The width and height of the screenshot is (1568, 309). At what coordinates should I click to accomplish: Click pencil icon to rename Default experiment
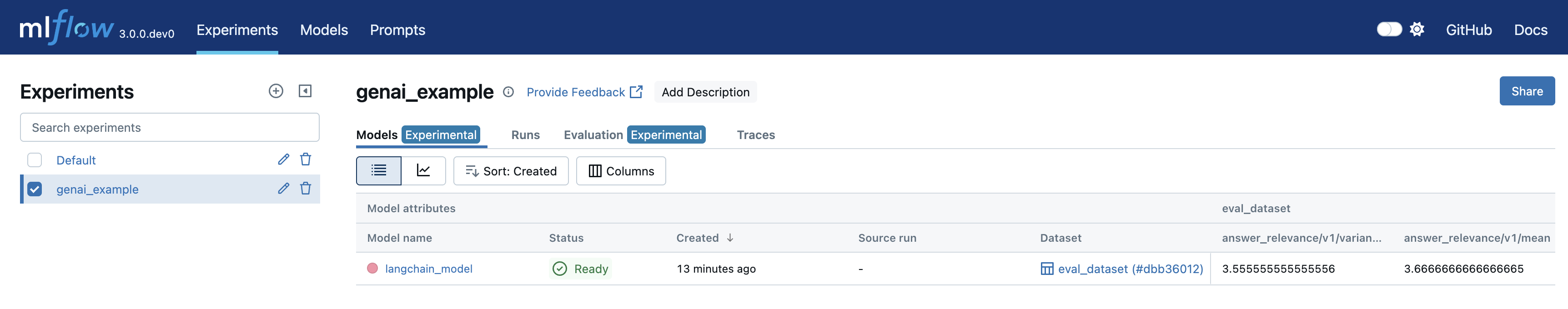click(x=284, y=159)
